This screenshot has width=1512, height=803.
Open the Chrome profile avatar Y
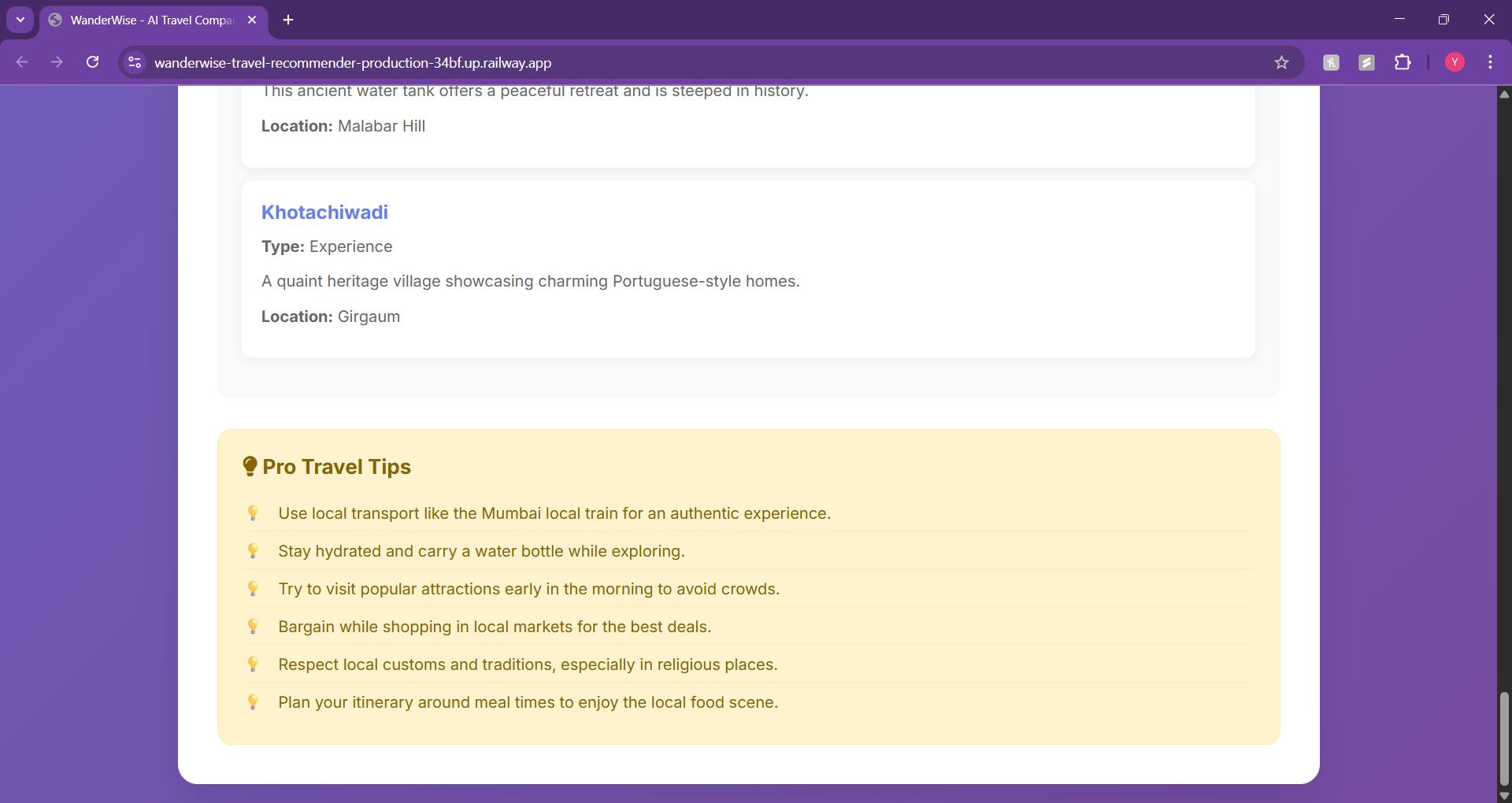tap(1455, 62)
